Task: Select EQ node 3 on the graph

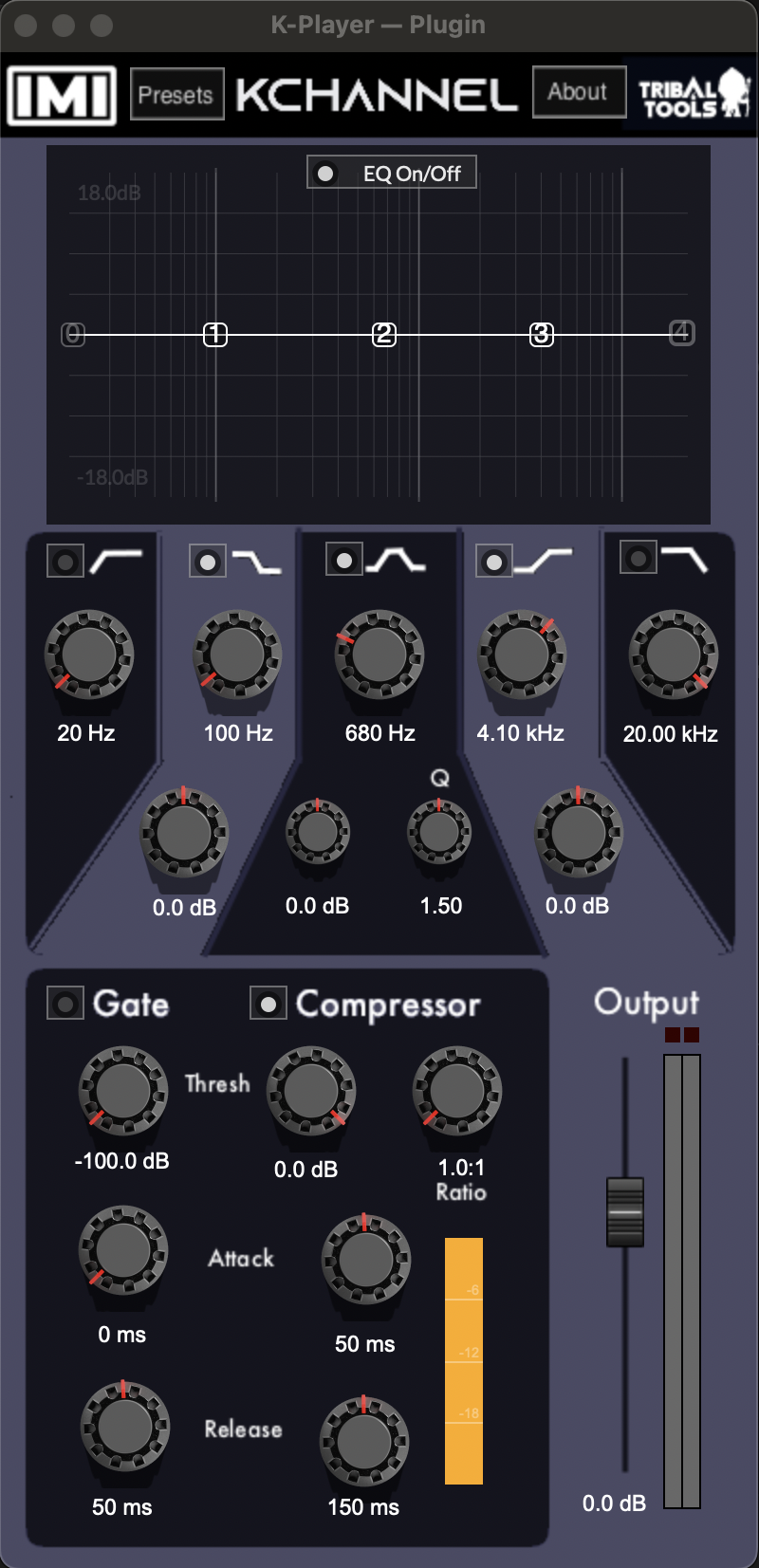Action: point(541,334)
